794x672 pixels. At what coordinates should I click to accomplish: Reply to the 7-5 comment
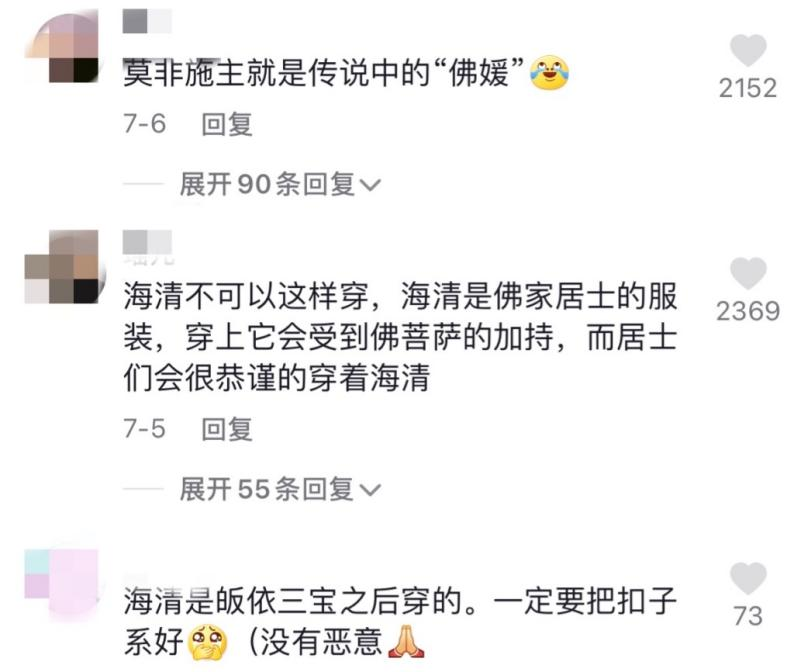point(227,429)
